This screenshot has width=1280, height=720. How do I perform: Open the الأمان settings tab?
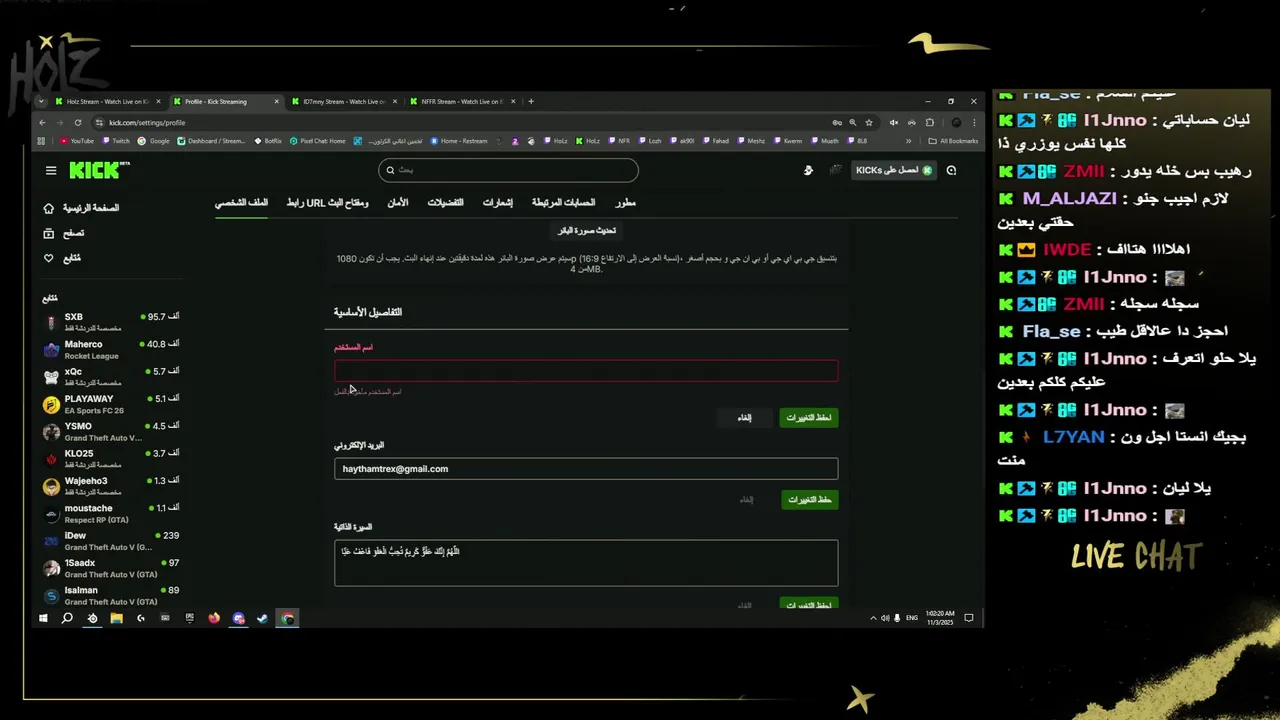pos(398,203)
